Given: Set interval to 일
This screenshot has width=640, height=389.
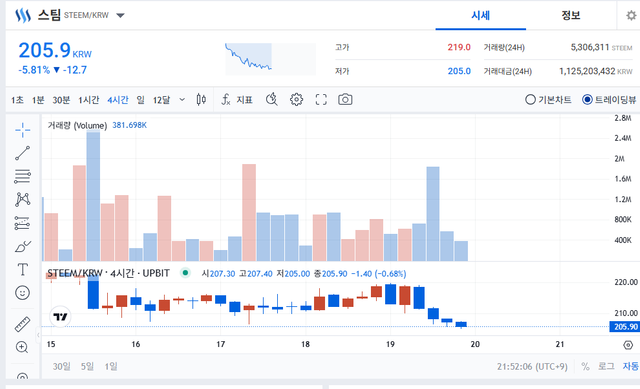Looking at the screenshot, I should (140, 100).
